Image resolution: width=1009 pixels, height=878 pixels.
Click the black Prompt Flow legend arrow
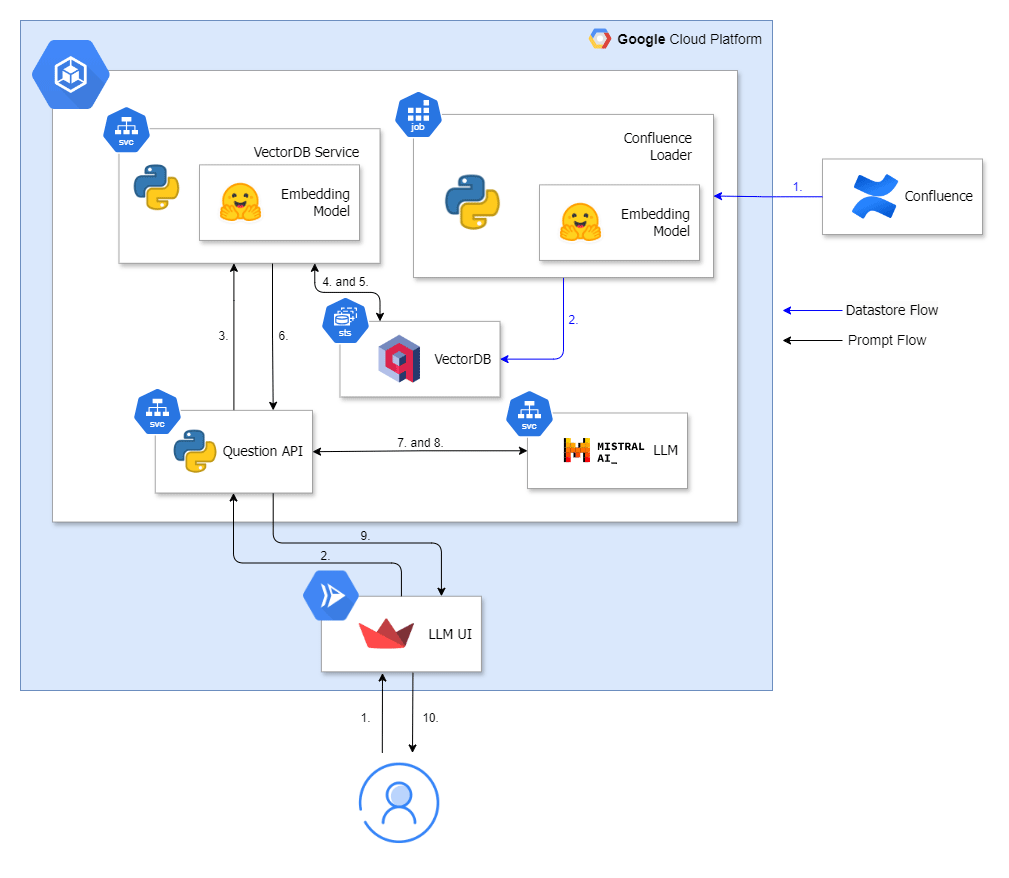812,340
